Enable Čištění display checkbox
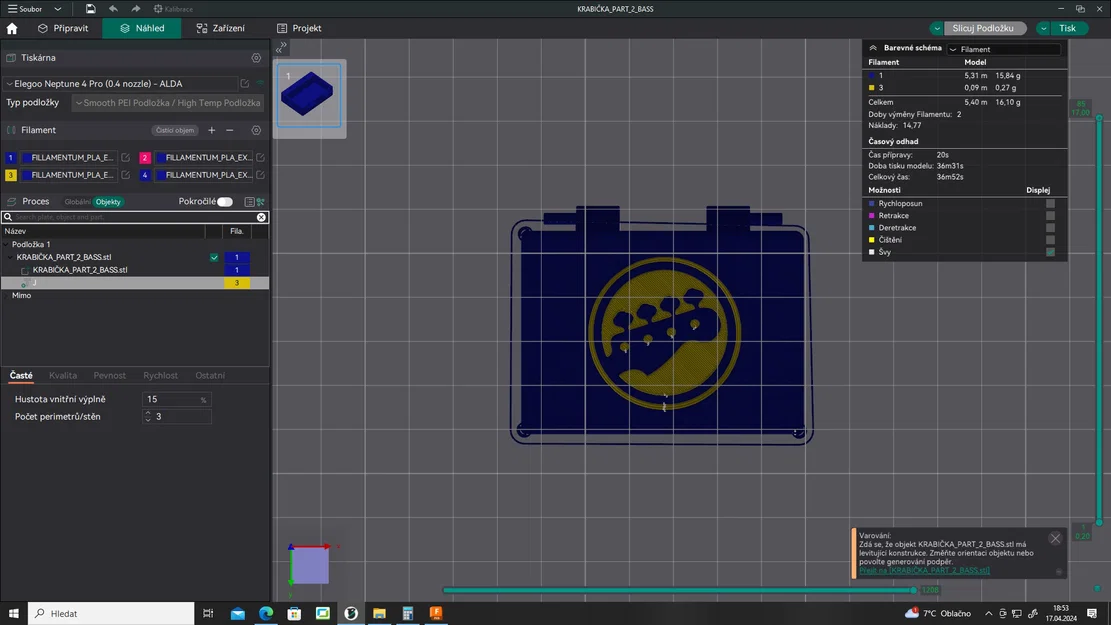This screenshot has height=625, width=1111. click(1050, 240)
